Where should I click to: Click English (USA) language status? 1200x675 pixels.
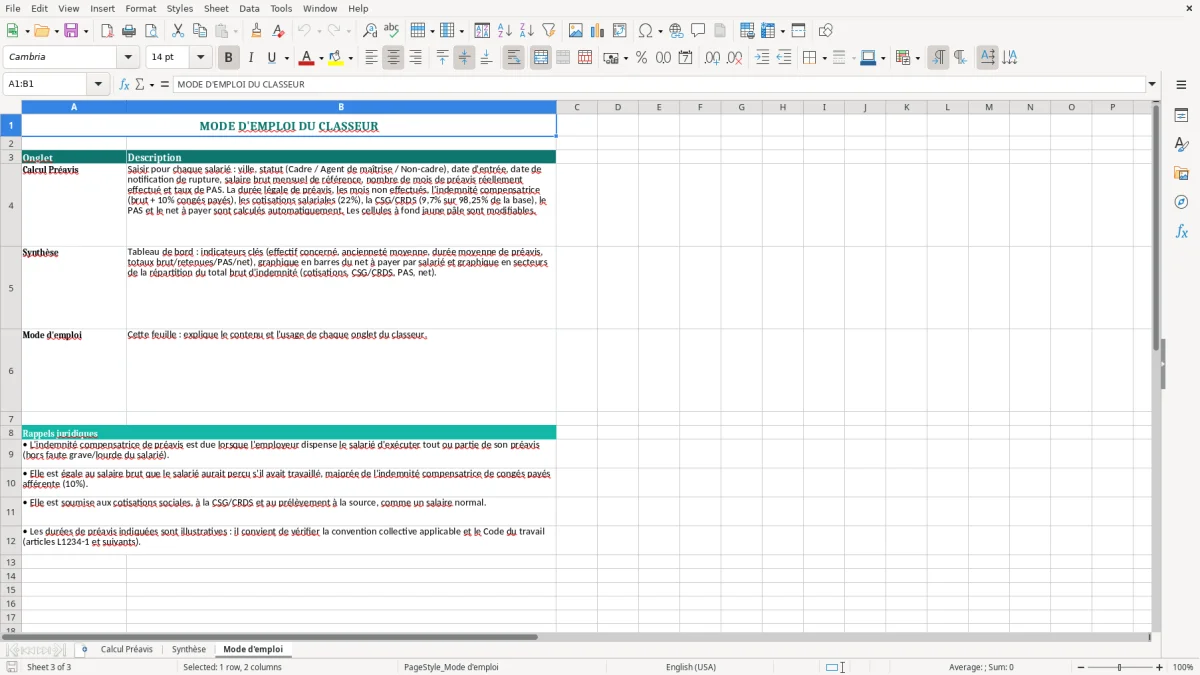pos(691,667)
